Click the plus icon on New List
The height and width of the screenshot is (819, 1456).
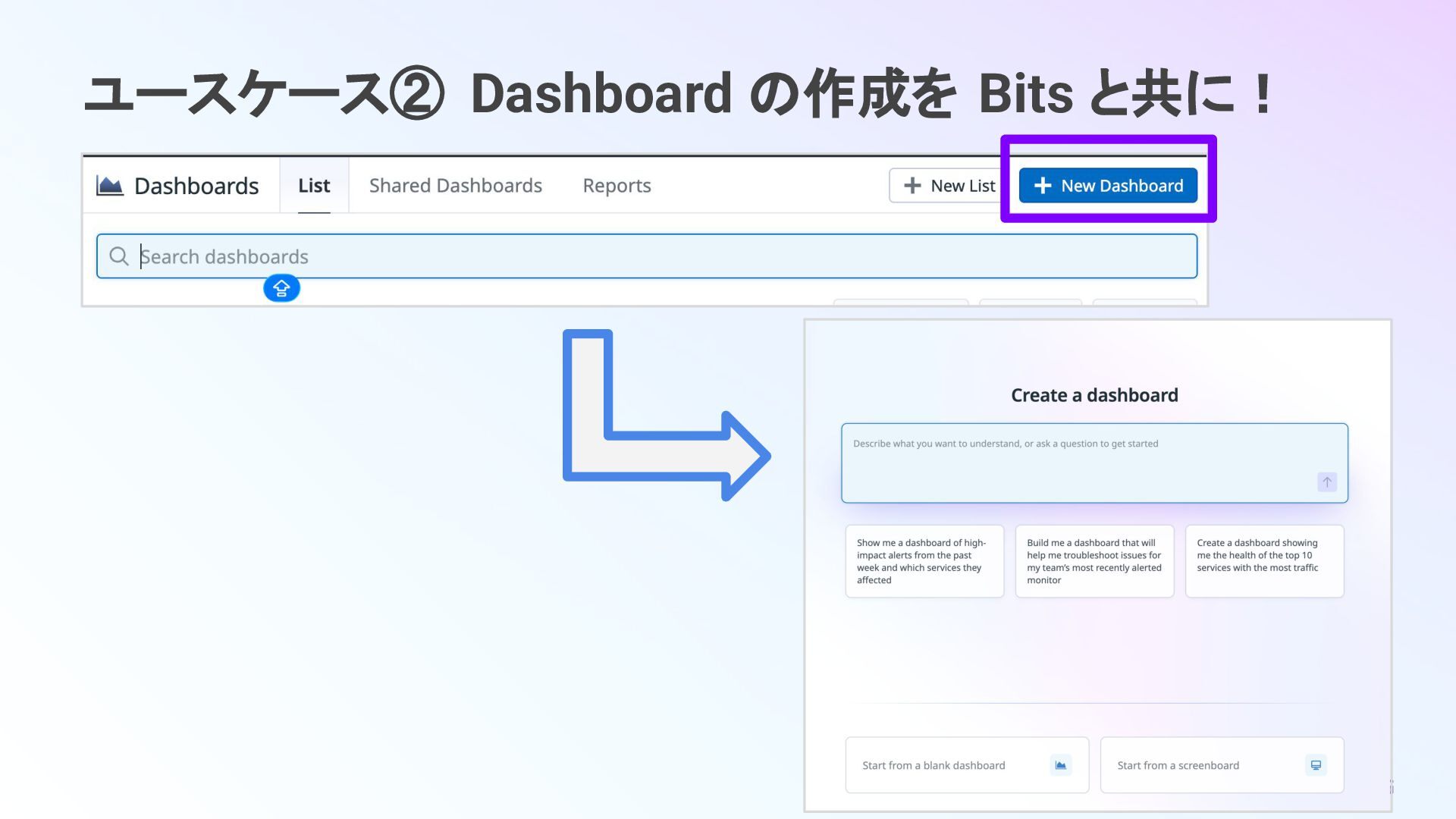[x=912, y=186]
